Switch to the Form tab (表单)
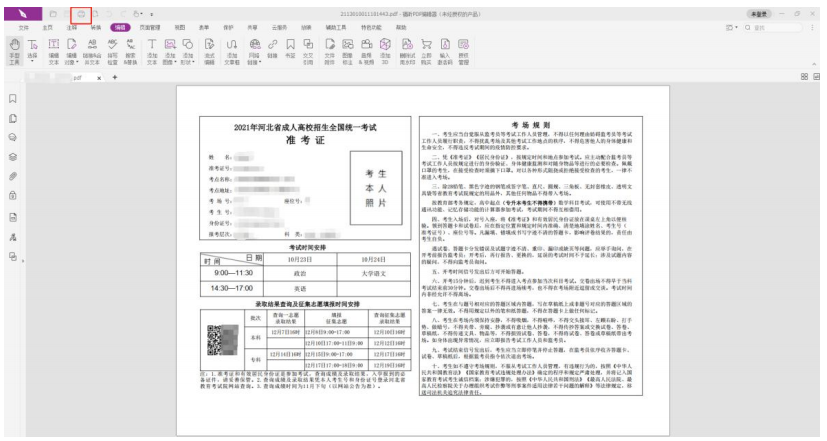 [x=204, y=27]
